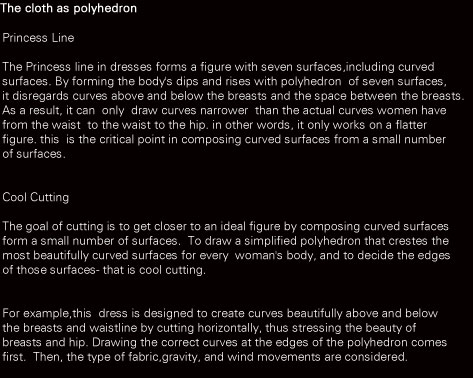Click the line starting 'For example,this dress is designed'
The image size is (473, 378).
click(x=220, y=314)
